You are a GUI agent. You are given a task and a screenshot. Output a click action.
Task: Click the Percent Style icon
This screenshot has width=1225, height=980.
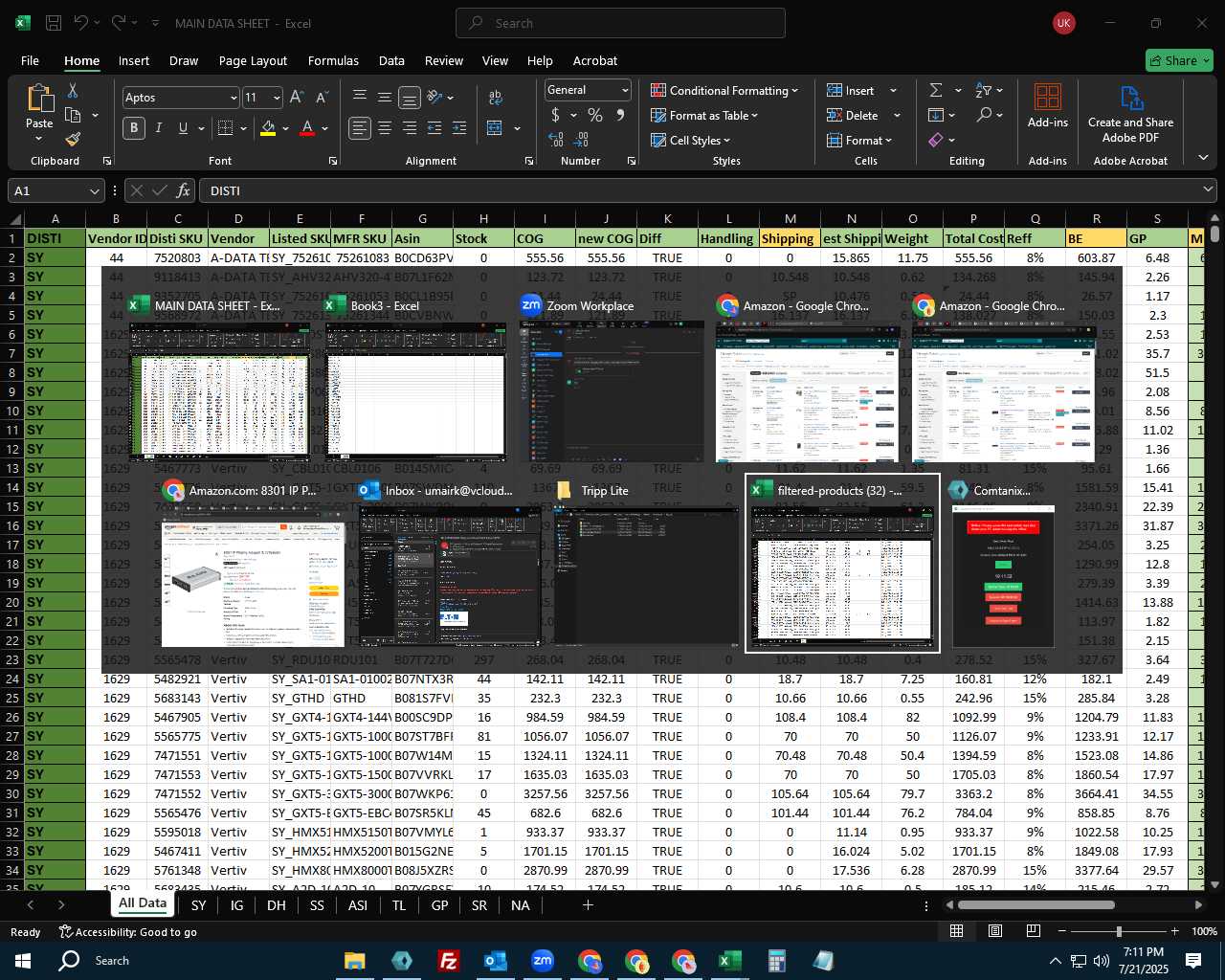[595, 115]
